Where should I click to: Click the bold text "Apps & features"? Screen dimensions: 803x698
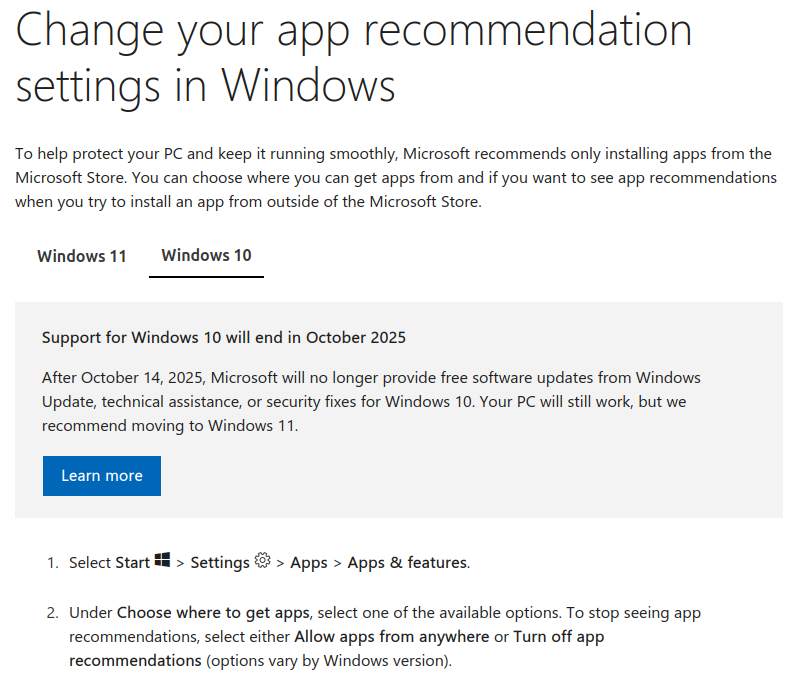407,563
